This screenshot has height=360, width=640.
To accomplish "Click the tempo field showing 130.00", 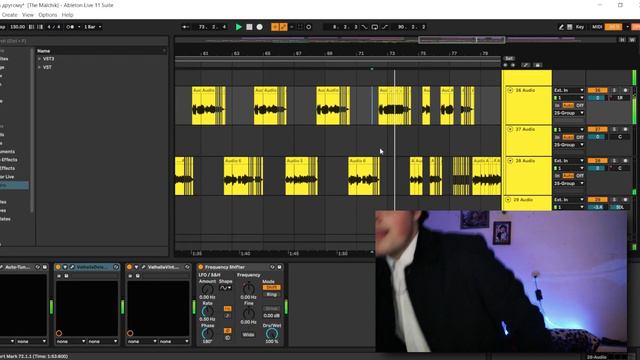I will tap(17, 27).
